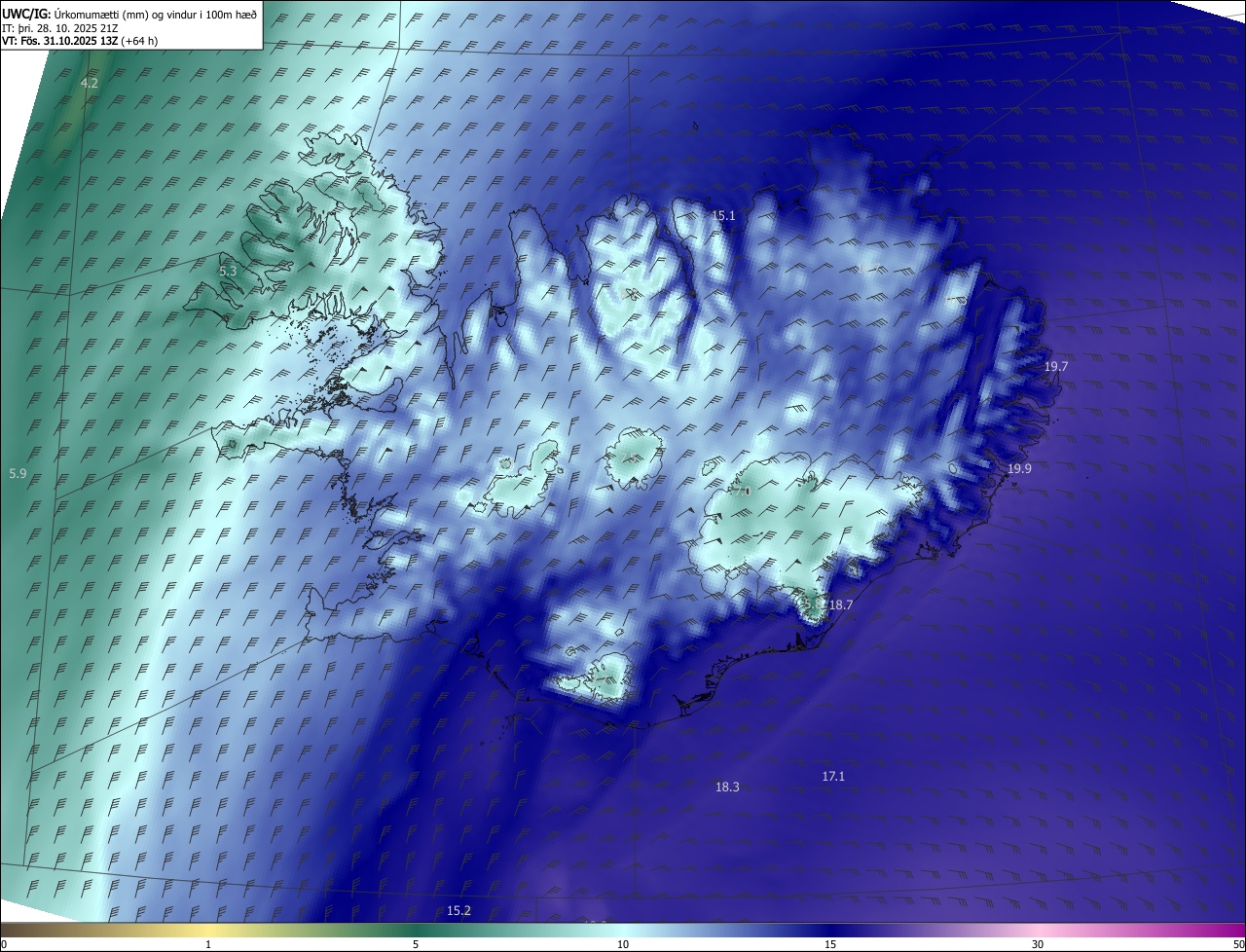This screenshot has width=1246, height=952.
Task: Click the initial time line 'IT: þri. 28. 10. 2025 21Z'
Action: 61,27
